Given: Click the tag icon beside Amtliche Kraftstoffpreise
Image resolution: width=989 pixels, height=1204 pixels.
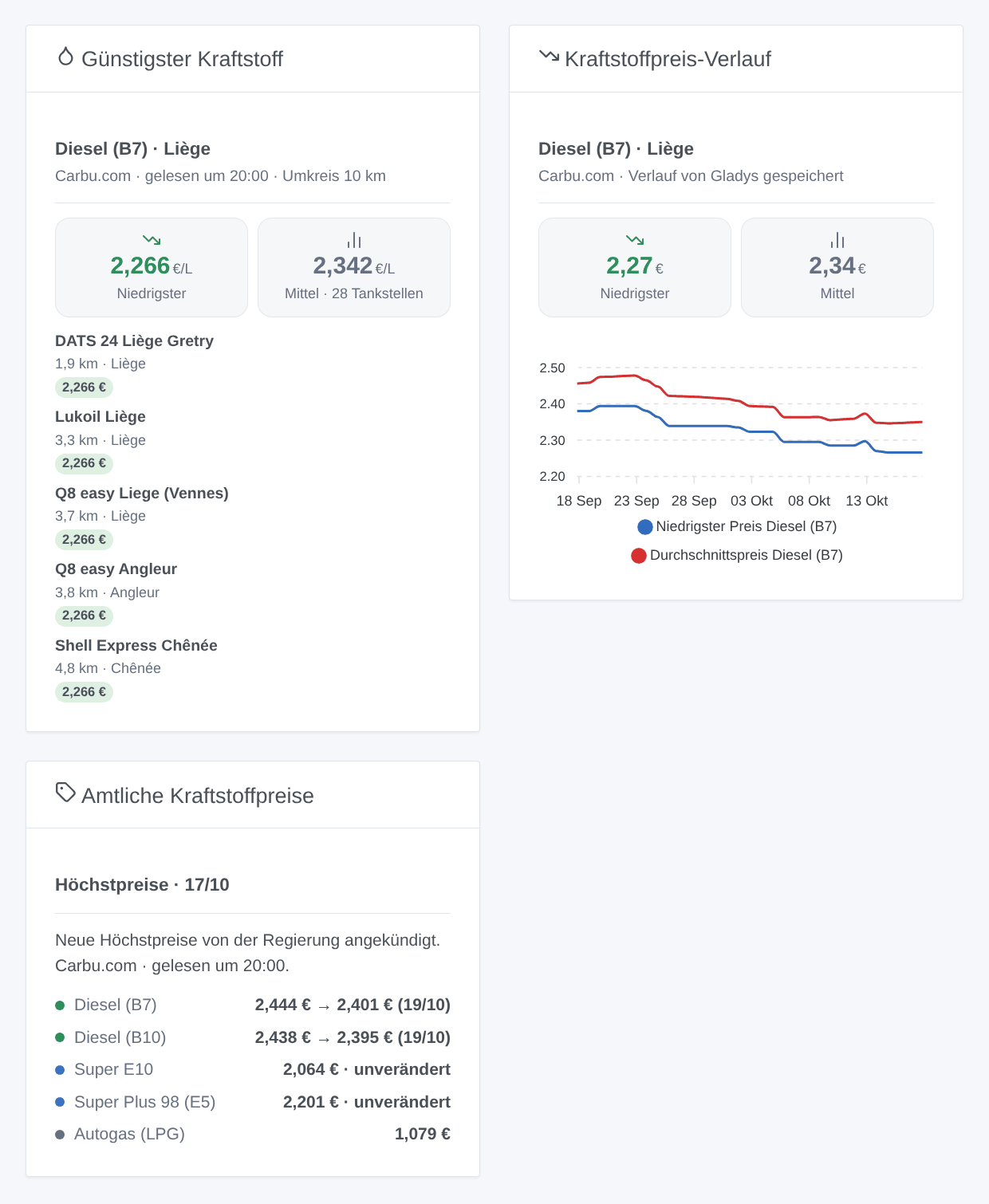Looking at the screenshot, I should pyautogui.click(x=65, y=793).
